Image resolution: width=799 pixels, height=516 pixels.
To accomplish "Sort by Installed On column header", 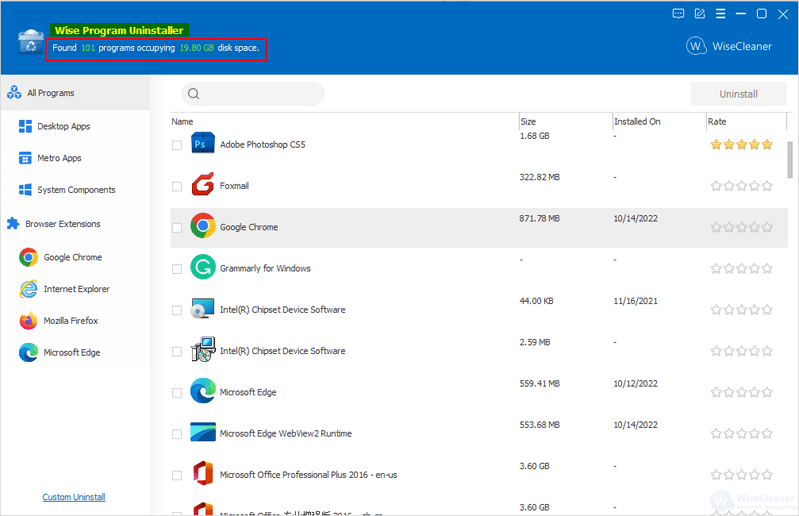I will [637, 122].
